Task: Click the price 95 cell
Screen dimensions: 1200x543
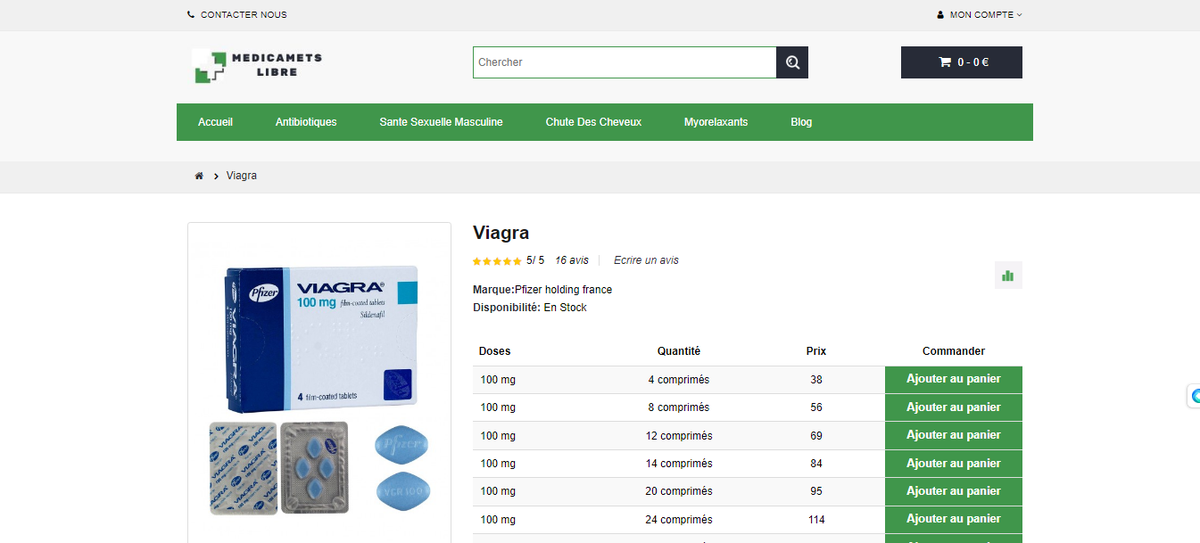Action: (x=816, y=492)
